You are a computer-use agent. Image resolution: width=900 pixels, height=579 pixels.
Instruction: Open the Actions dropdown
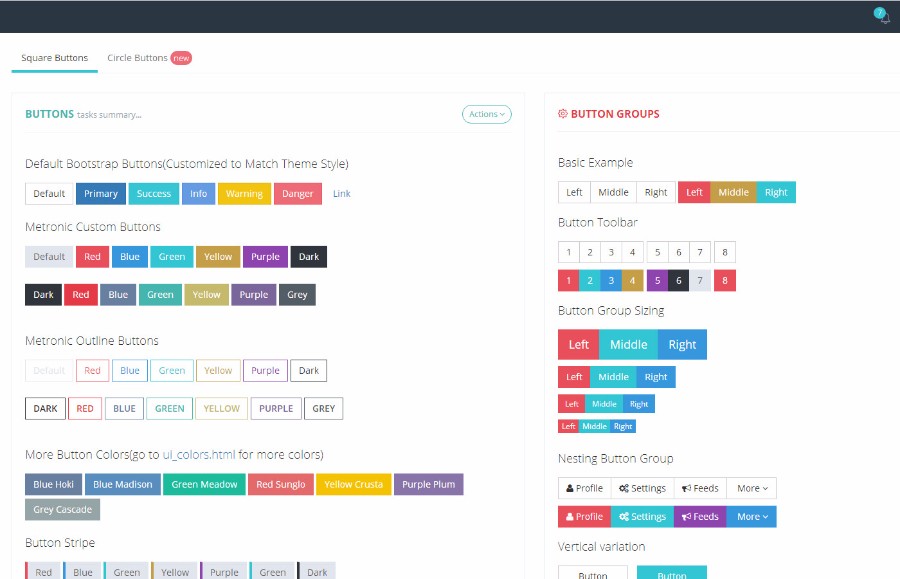(x=486, y=114)
